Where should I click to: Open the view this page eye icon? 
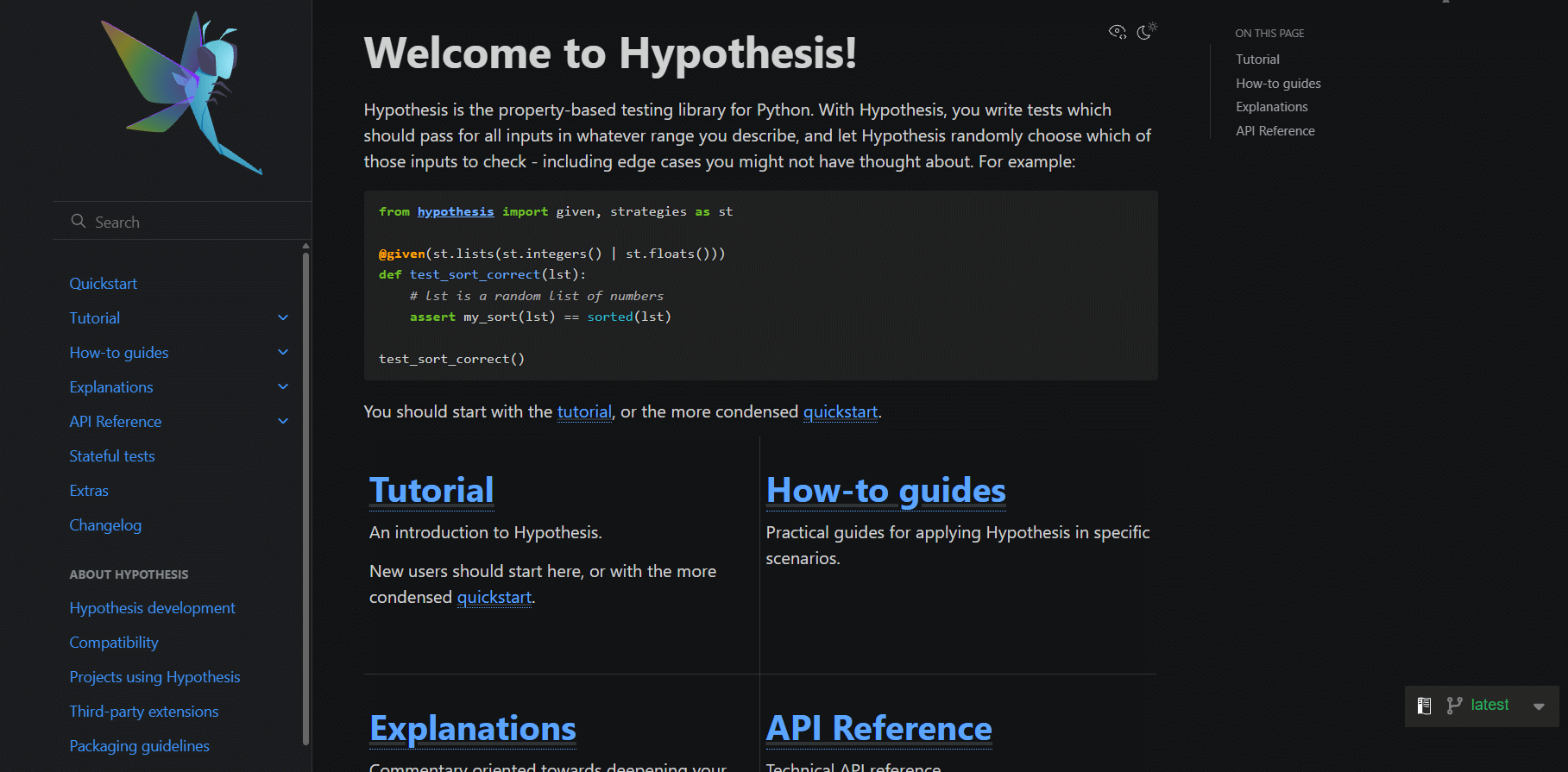1118,32
